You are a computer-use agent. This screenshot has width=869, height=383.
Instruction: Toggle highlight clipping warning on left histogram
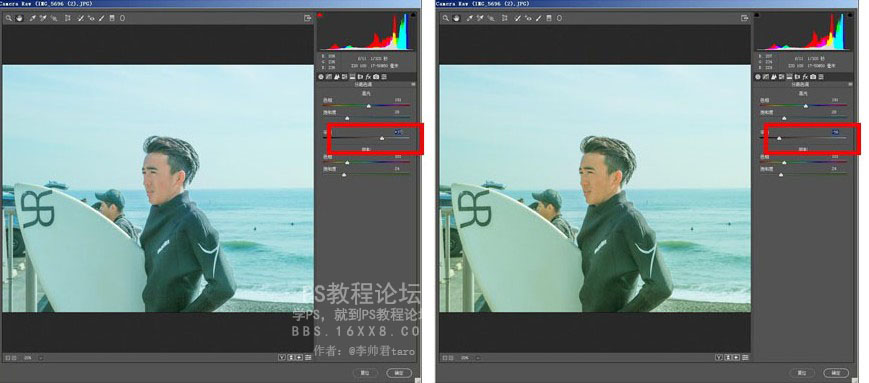point(413,15)
